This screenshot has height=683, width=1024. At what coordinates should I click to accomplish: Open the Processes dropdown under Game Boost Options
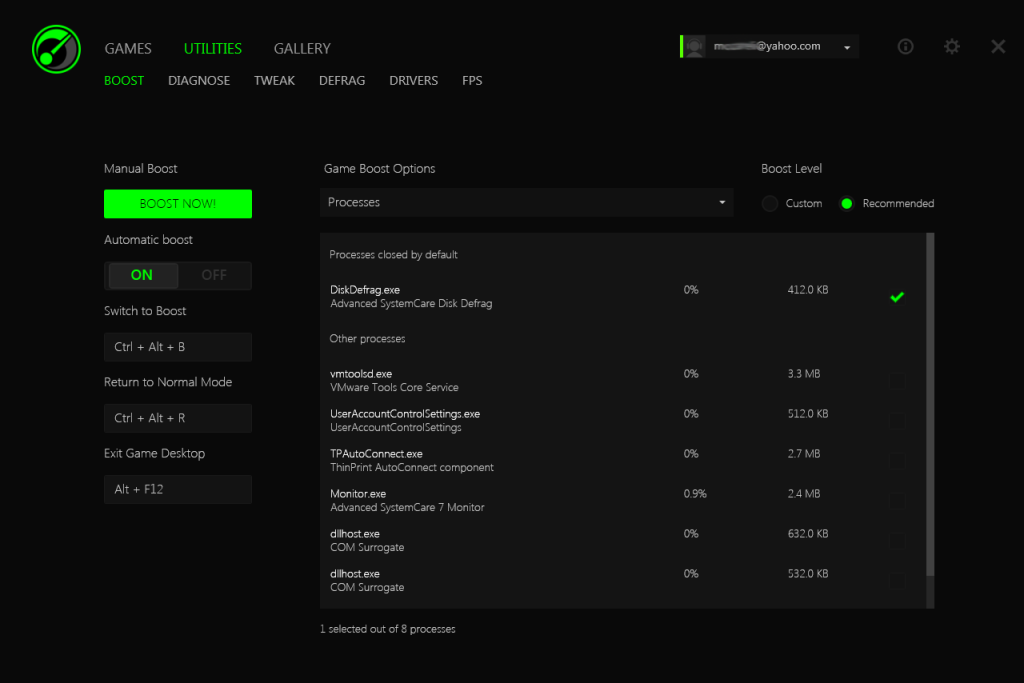click(526, 202)
